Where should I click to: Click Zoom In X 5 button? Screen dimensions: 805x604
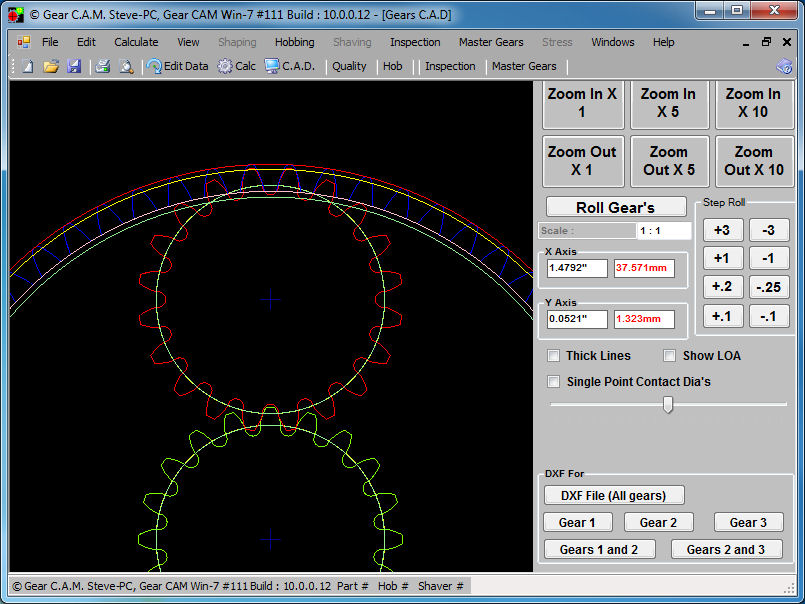click(x=668, y=103)
